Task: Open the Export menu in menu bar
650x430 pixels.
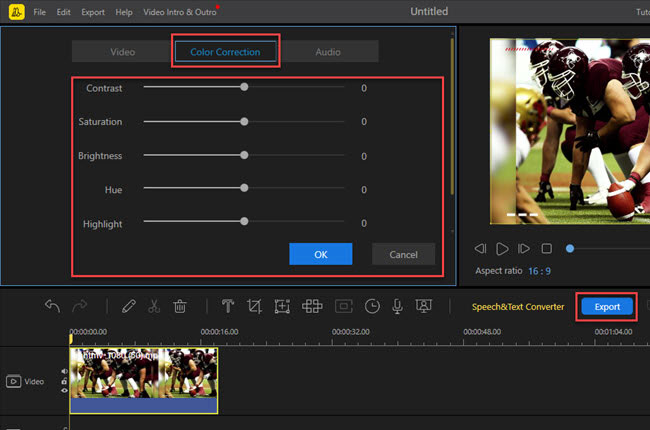Action: click(93, 12)
